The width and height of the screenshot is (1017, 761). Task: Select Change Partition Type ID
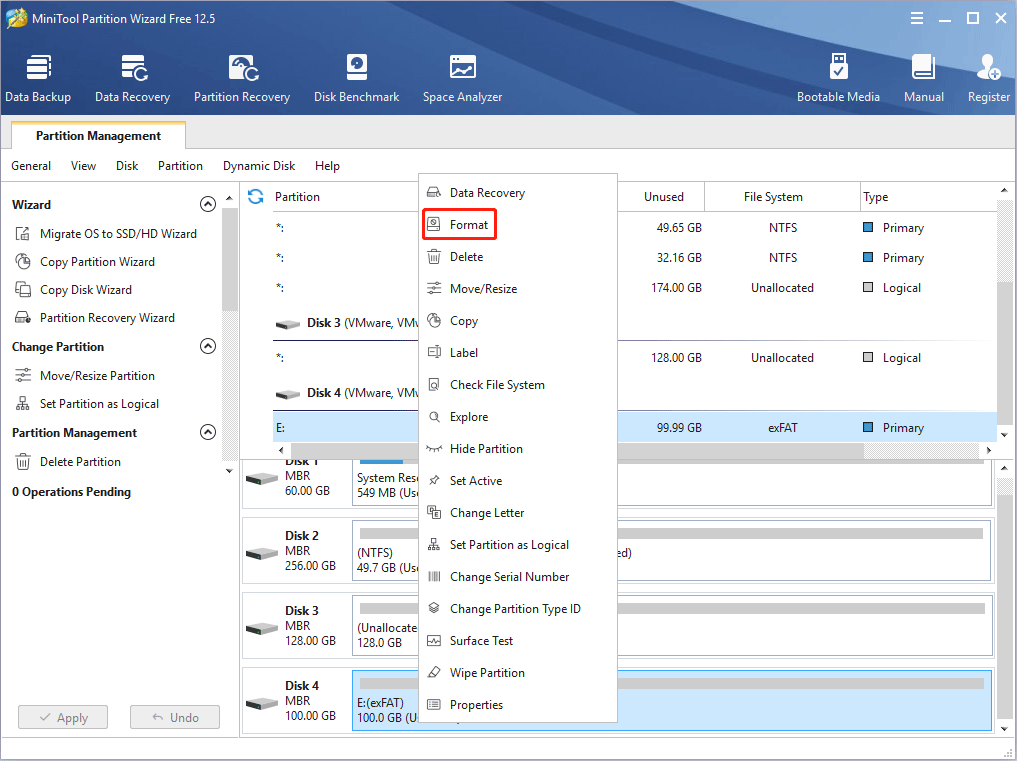(518, 609)
